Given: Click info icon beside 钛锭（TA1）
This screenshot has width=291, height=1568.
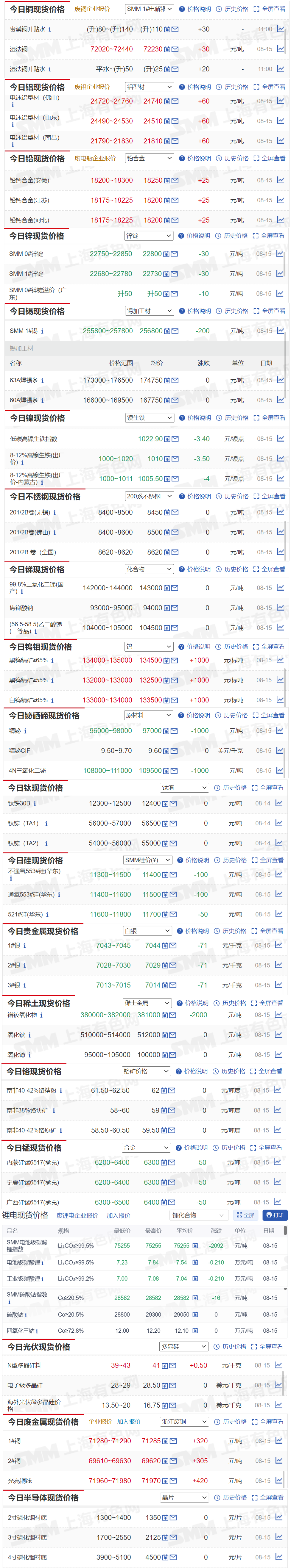Looking at the screenshot, I should pyautogui.click(x=46, y=824).
